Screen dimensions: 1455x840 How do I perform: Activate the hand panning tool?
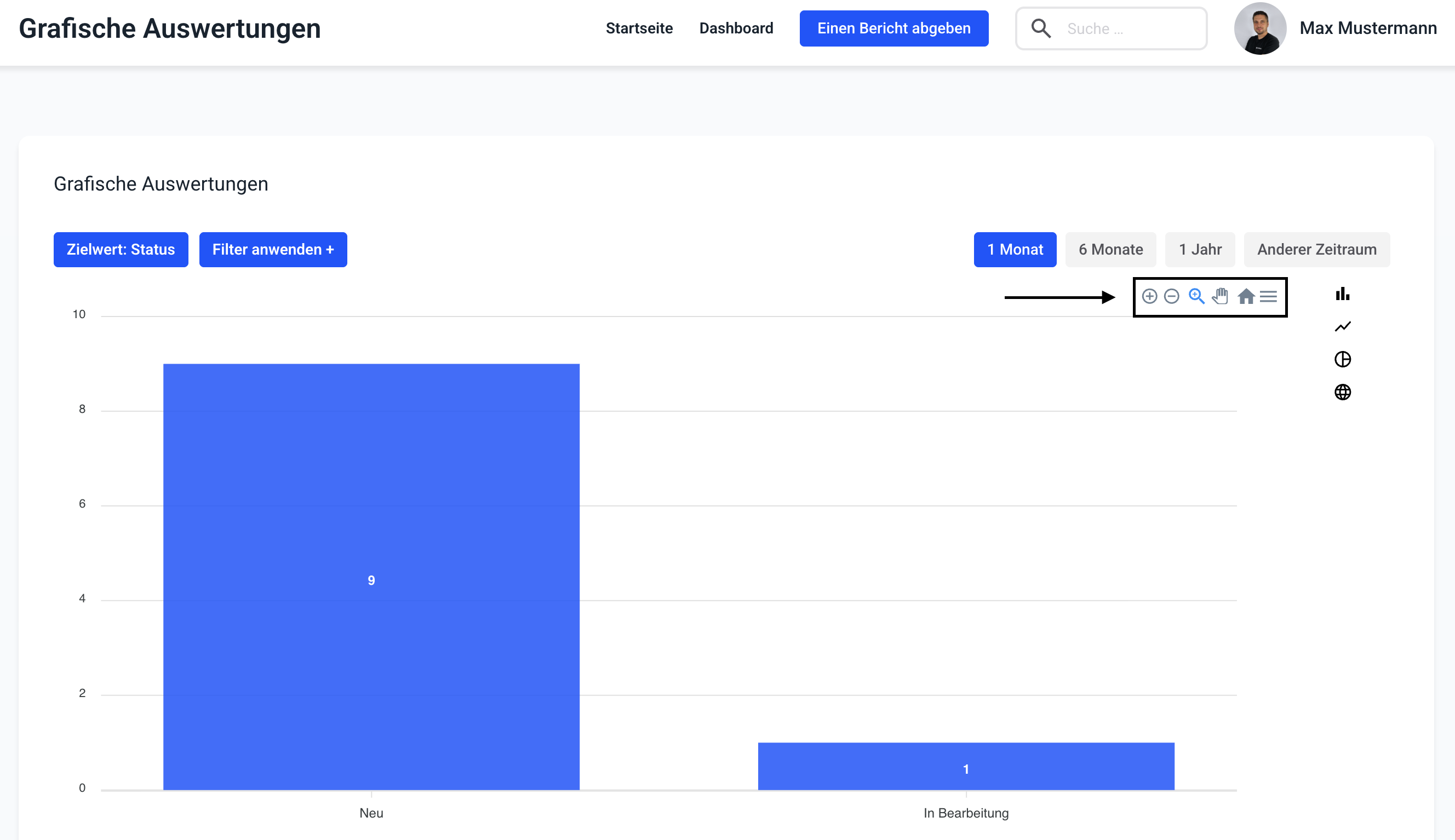[x=1220, y=297]
